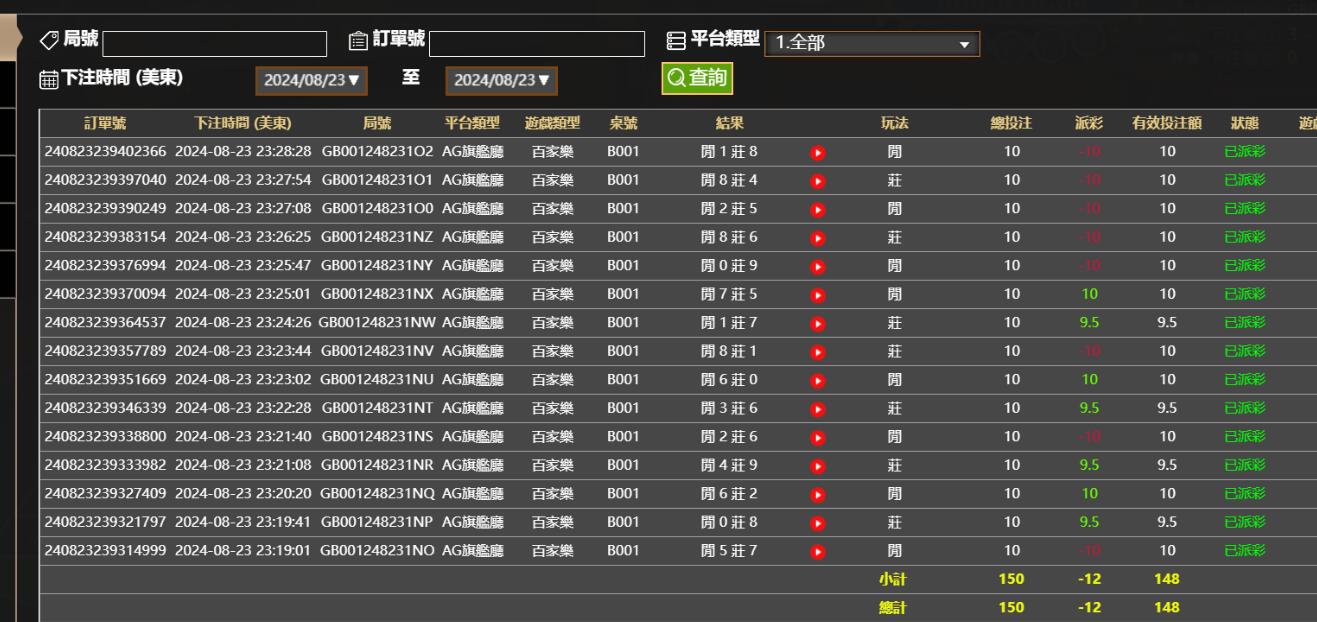Open the 平台類型 dropdown showing 1.全部

coord(870,45)
